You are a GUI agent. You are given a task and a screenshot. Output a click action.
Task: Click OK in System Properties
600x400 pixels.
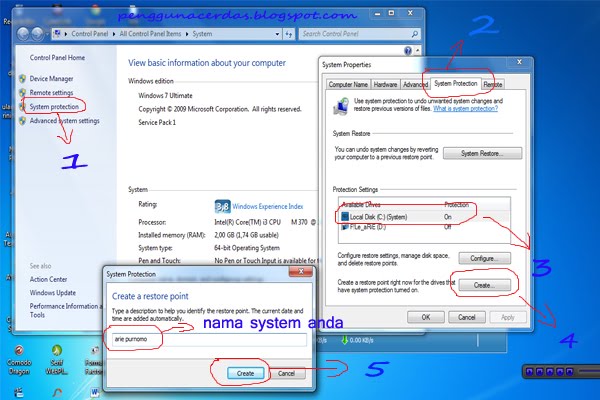click(x=426, y=317)
